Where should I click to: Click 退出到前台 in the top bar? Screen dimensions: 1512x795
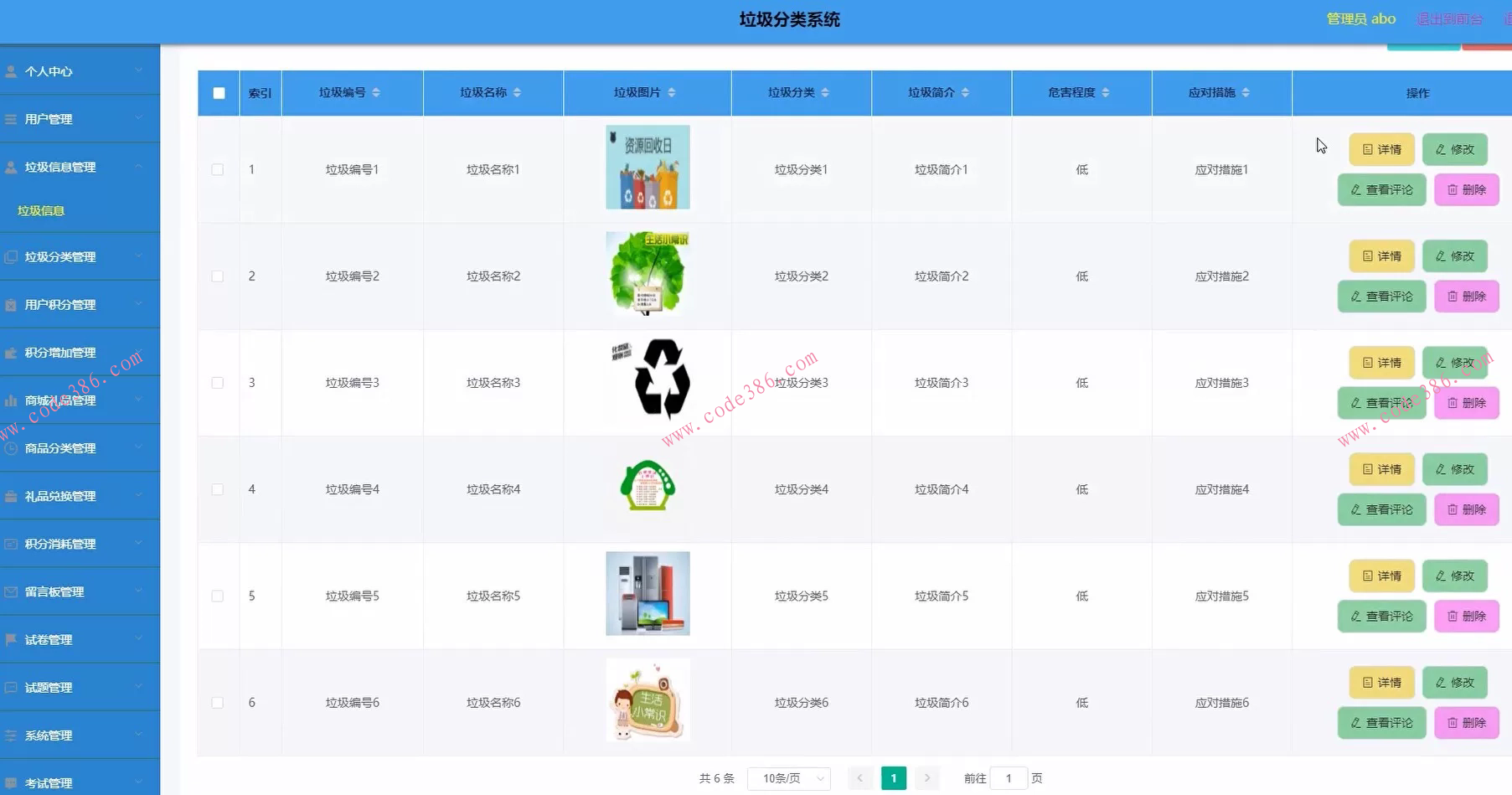(x=1448, y=18)
